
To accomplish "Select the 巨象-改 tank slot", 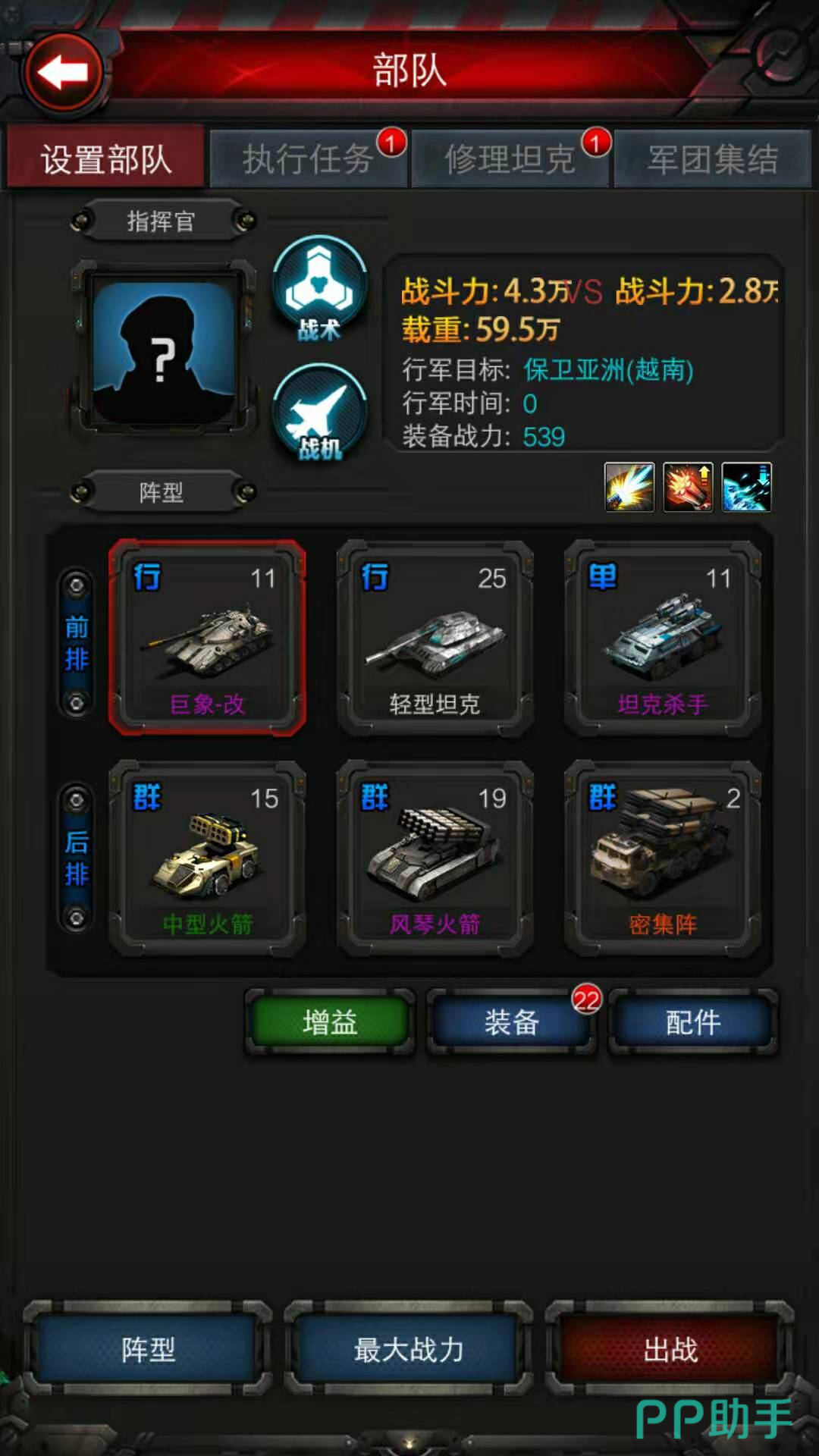I will (x=207, y=638).
